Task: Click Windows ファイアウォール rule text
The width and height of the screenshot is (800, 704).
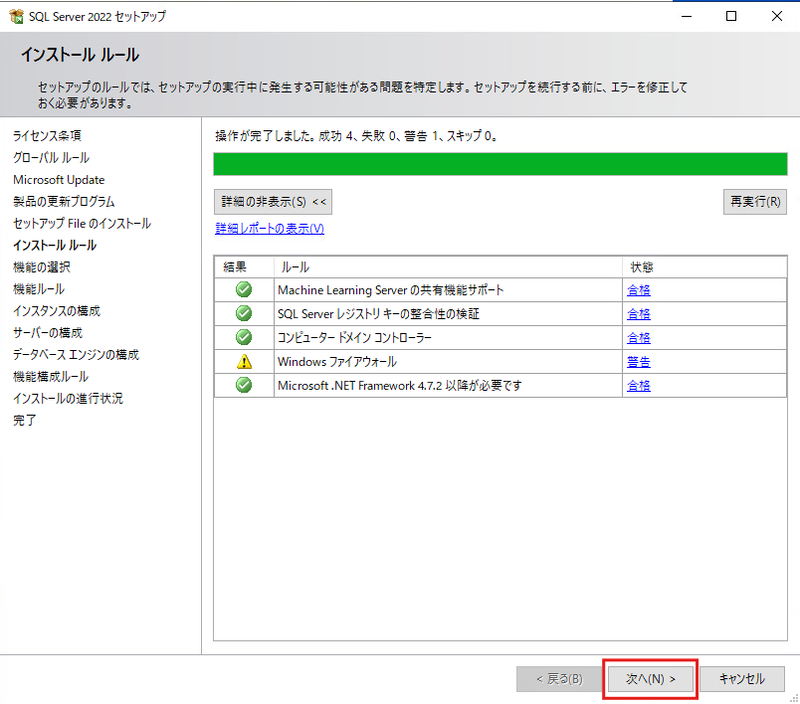Action: coord(337,362)
